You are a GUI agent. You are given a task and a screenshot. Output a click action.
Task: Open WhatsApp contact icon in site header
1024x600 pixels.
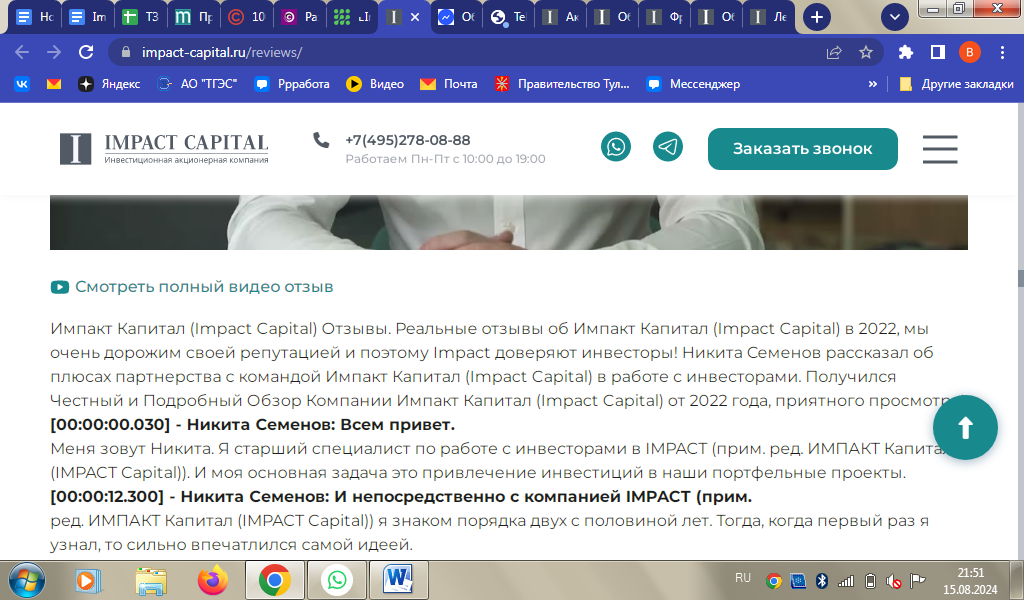616,146
